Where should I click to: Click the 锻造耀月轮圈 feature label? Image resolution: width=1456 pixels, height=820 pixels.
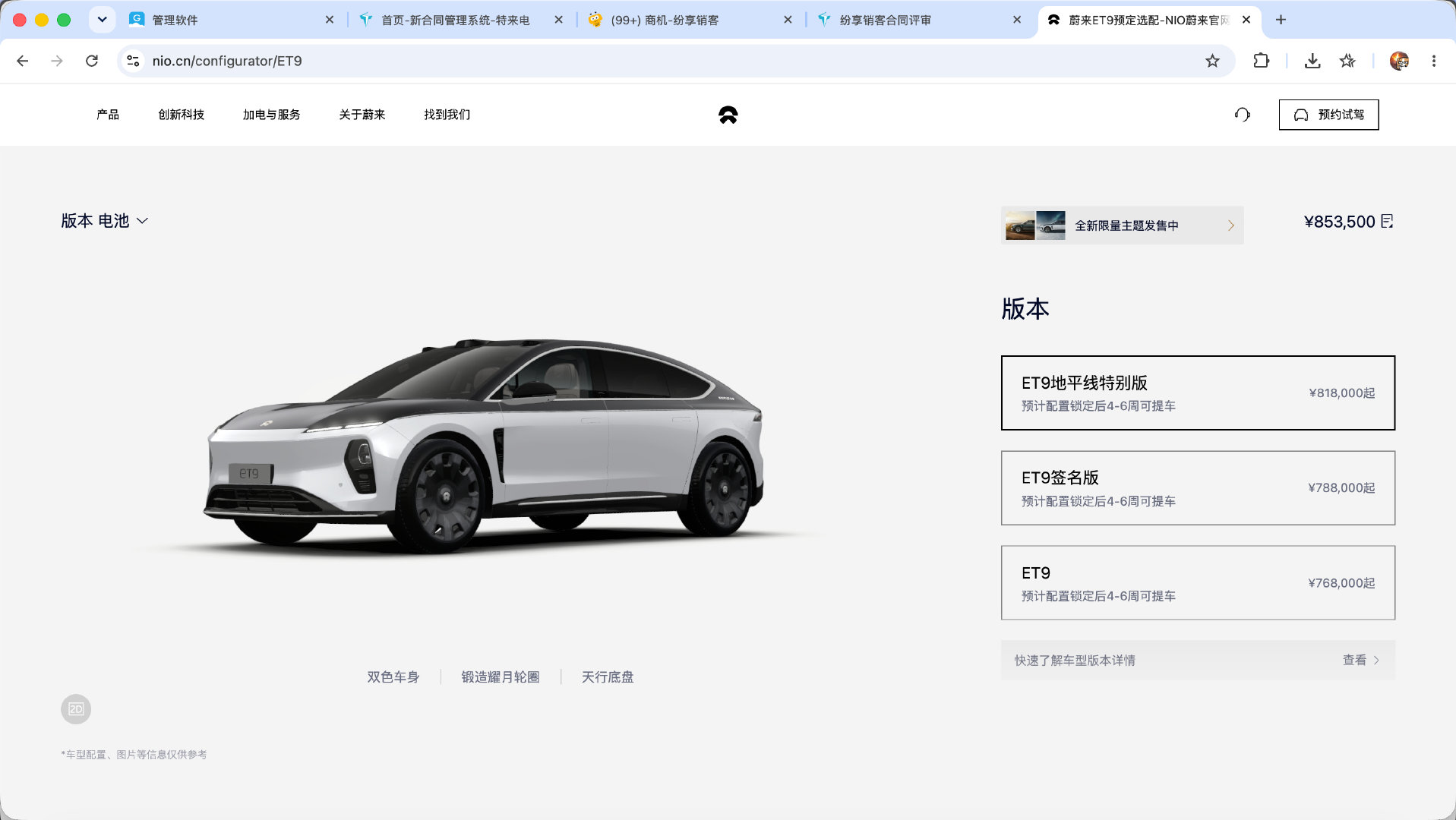[x=501, y=676]
